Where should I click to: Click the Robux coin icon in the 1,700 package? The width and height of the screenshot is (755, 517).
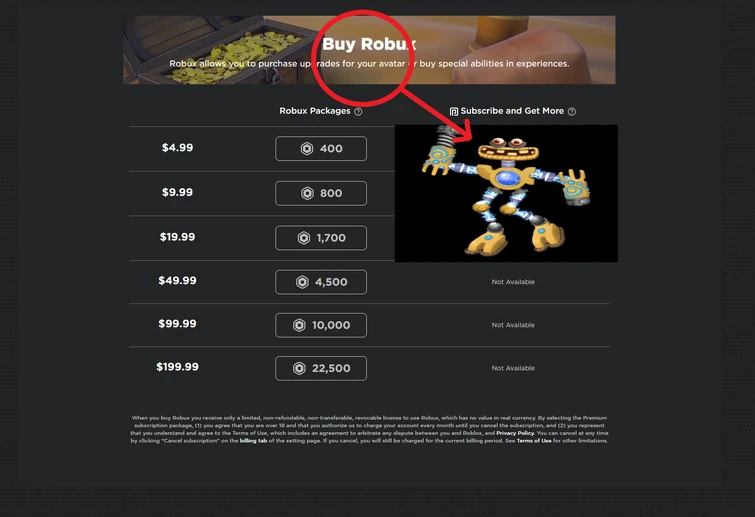(x=304, y=238)
